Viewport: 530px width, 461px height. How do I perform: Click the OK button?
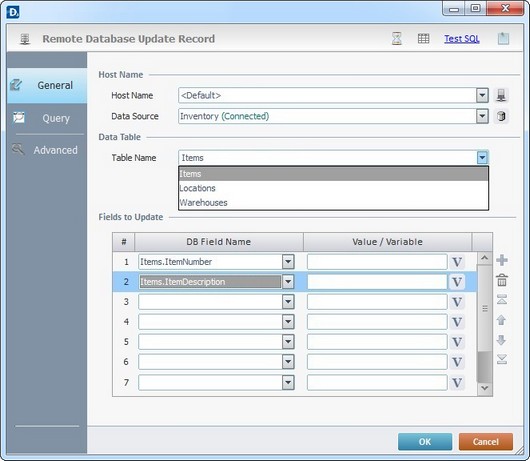pyautogui.click(x=425, y=442)
